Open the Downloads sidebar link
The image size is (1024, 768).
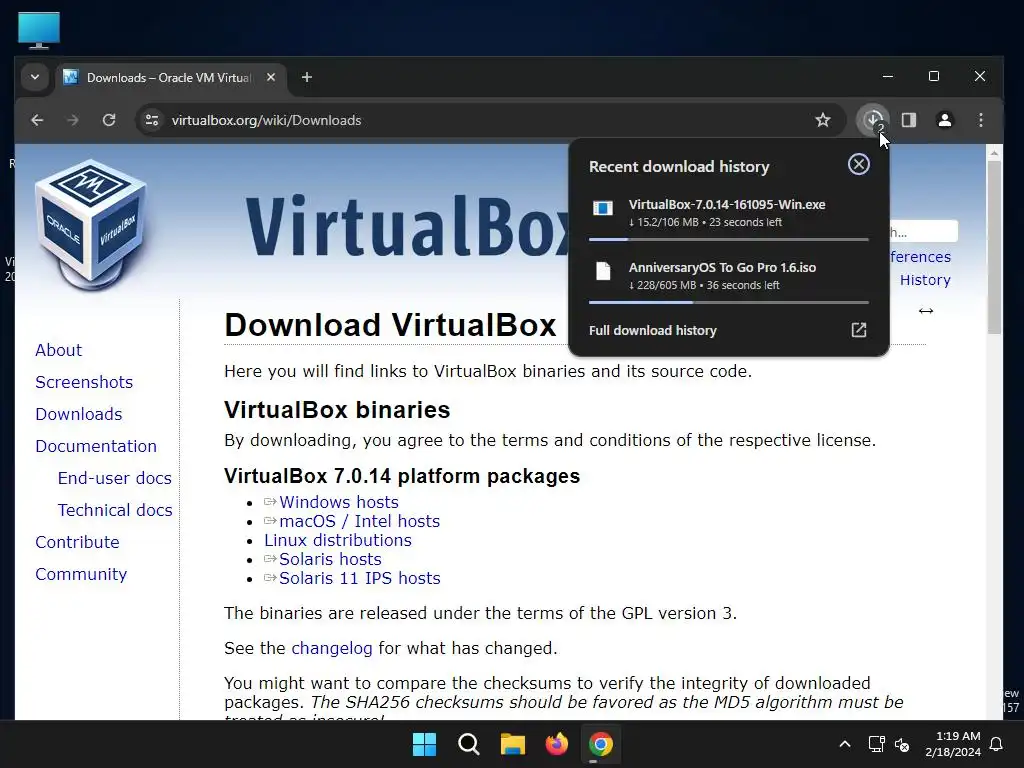tap(79, 414)
